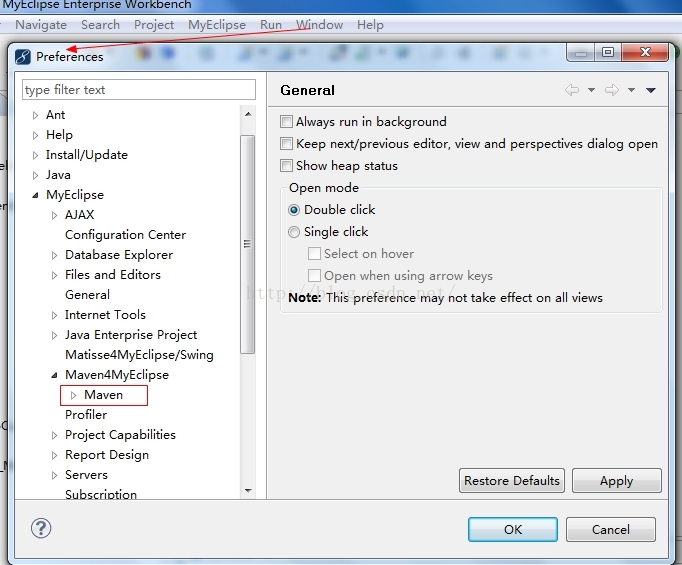Check Open when using arrow keys
Image resolution: width=682 pixels, height=565 pixels.
click(314, 276)
